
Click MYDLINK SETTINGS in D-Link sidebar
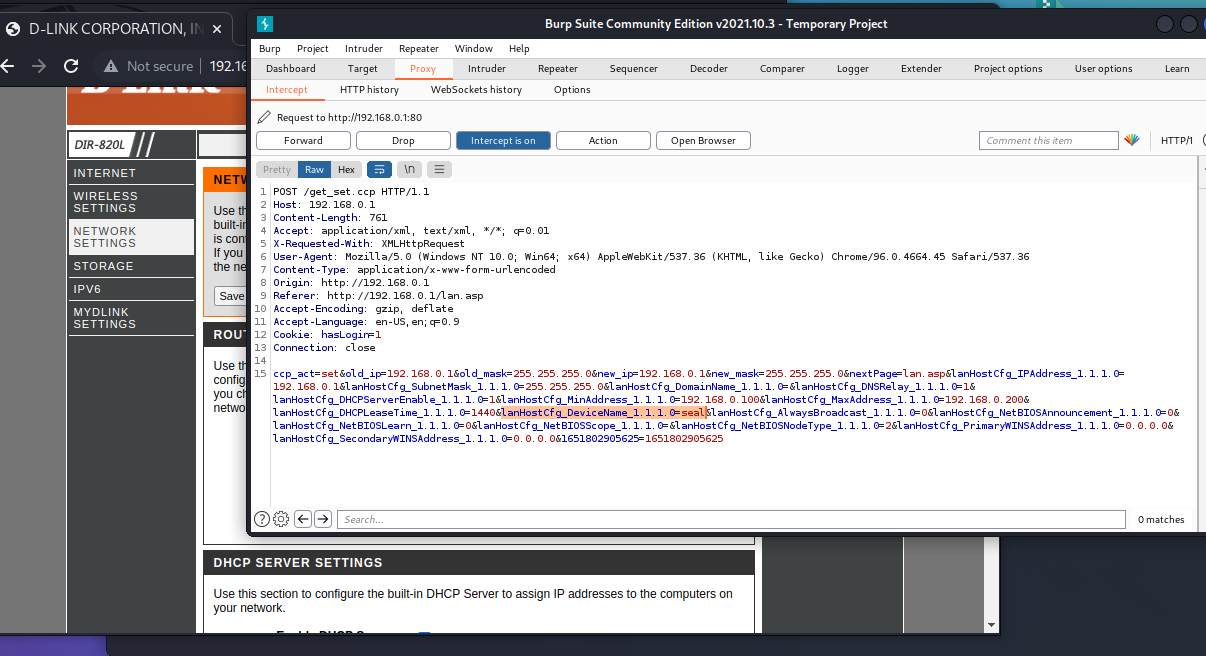tap(131, 318)
